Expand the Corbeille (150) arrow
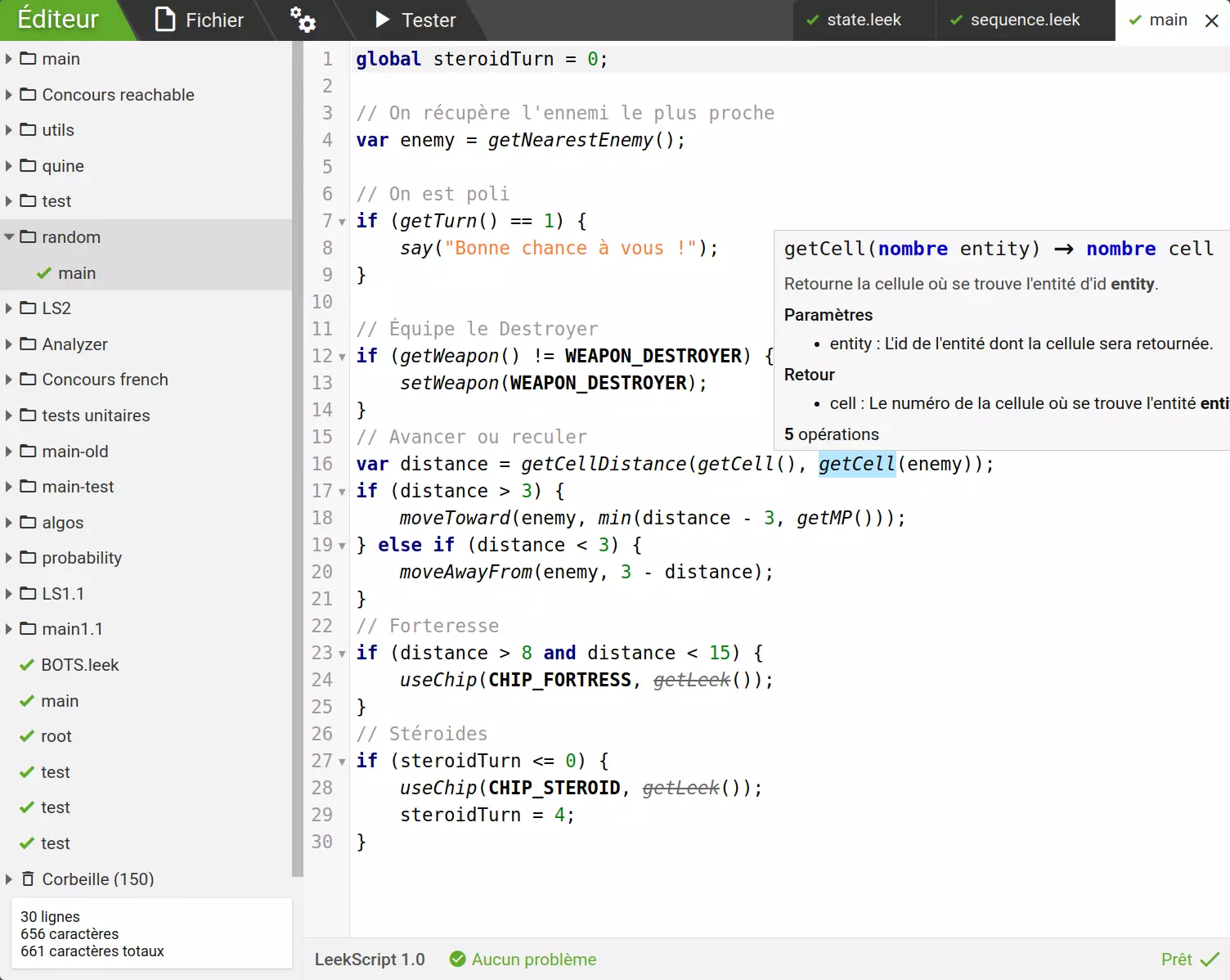The image size is (1230, 980). (8, 879)
